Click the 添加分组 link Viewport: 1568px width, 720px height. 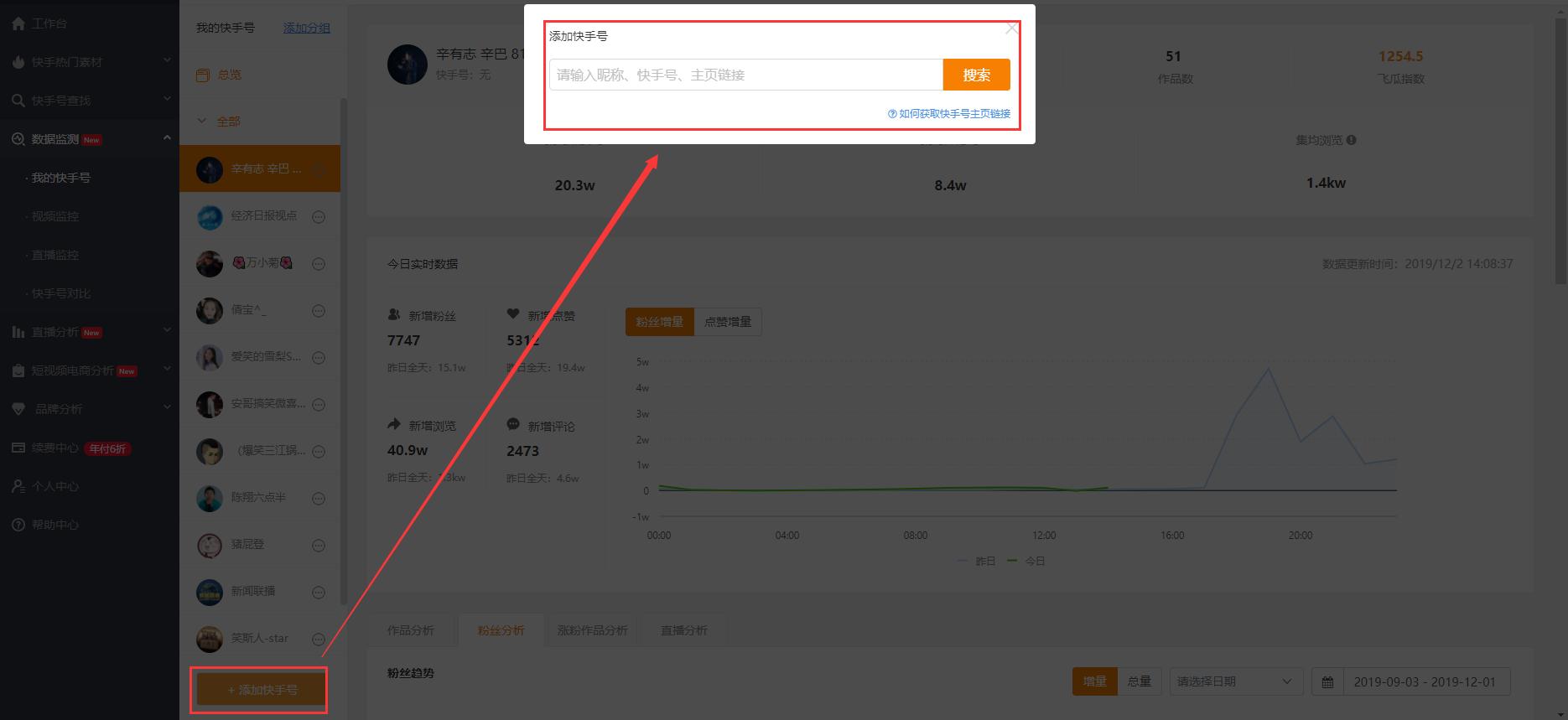(x=307, y=28)
